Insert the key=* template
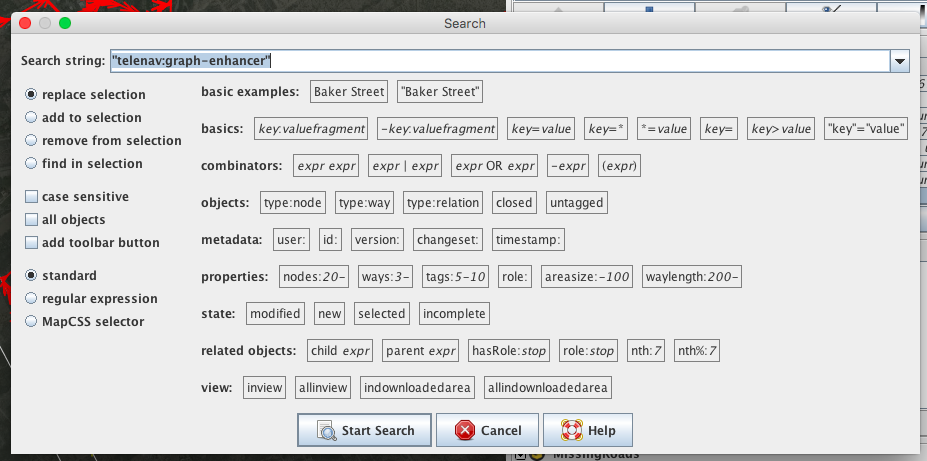The height and width of the screenshot is (461, 927). 606,129
